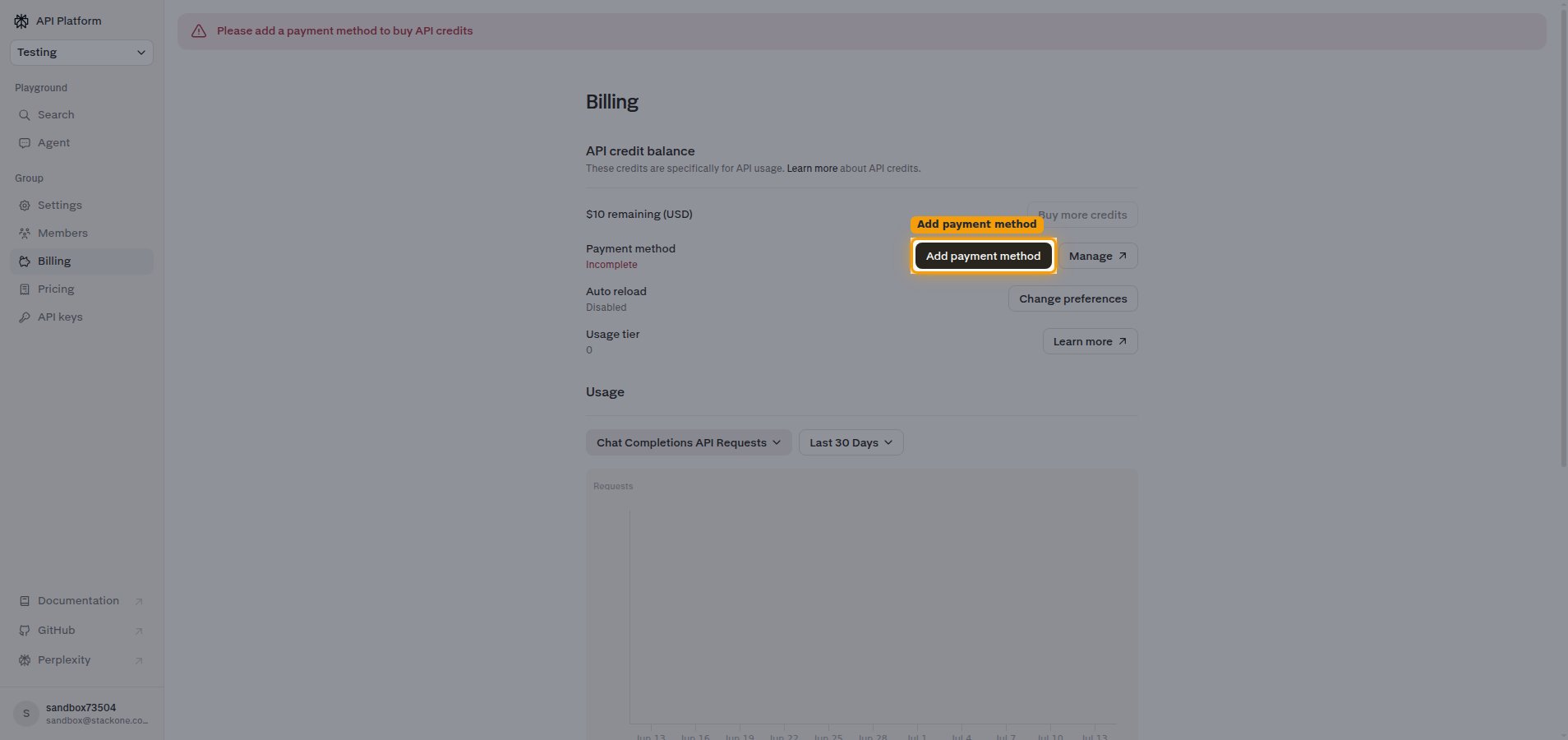This screenshot has width=1568, height=740.
Task: Click the Perplexity logo icon in sidebar
Action: coord(25,660)
